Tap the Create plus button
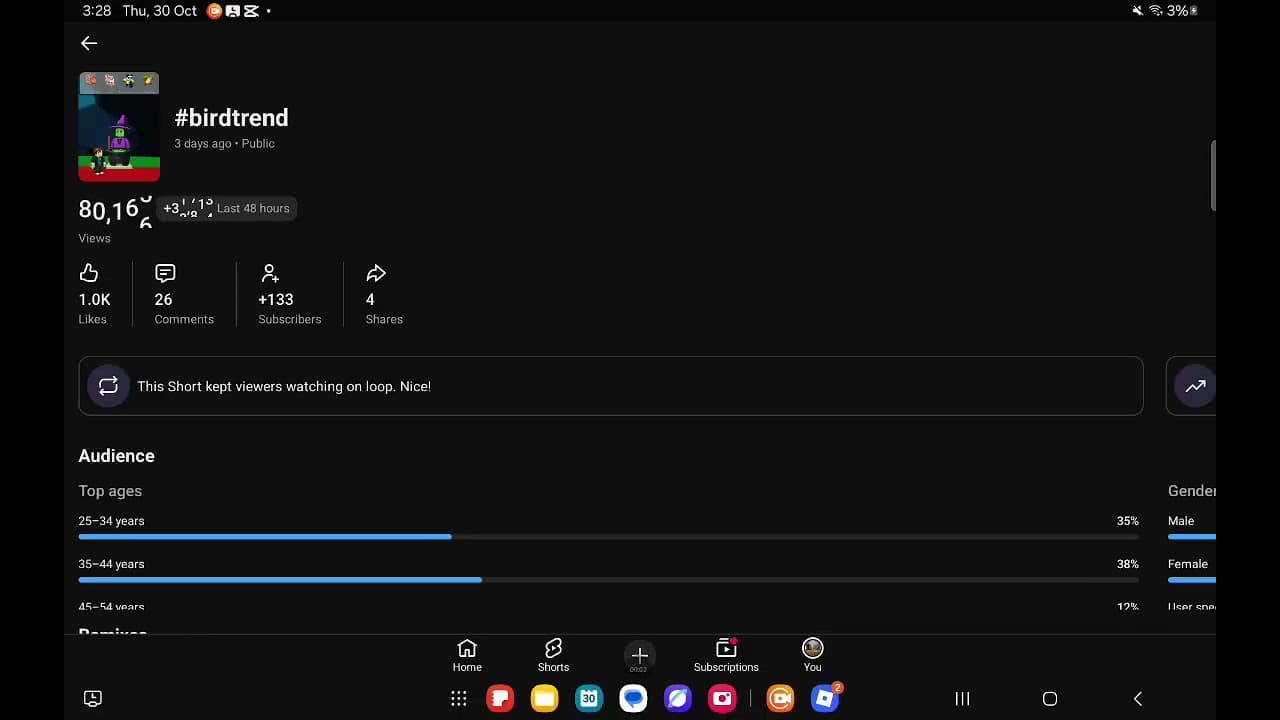 click(x=640, y=656)
